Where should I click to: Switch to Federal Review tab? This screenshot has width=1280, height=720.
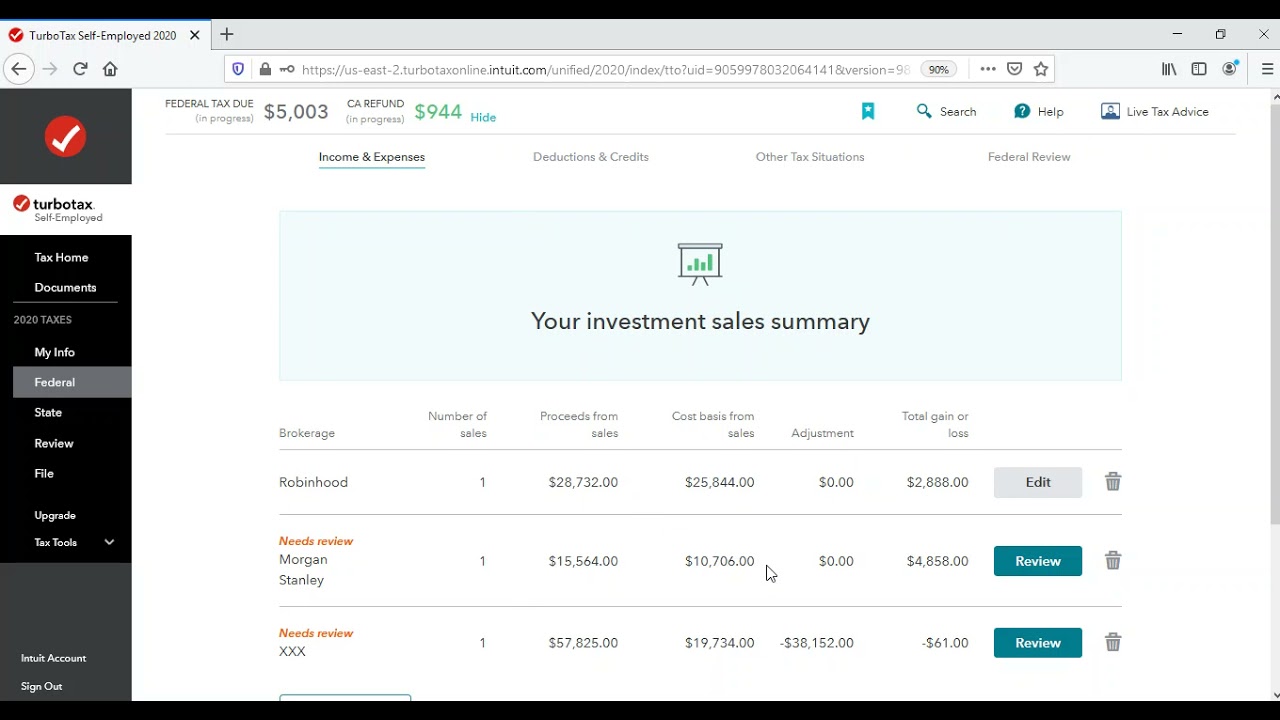click(1029, 157)
